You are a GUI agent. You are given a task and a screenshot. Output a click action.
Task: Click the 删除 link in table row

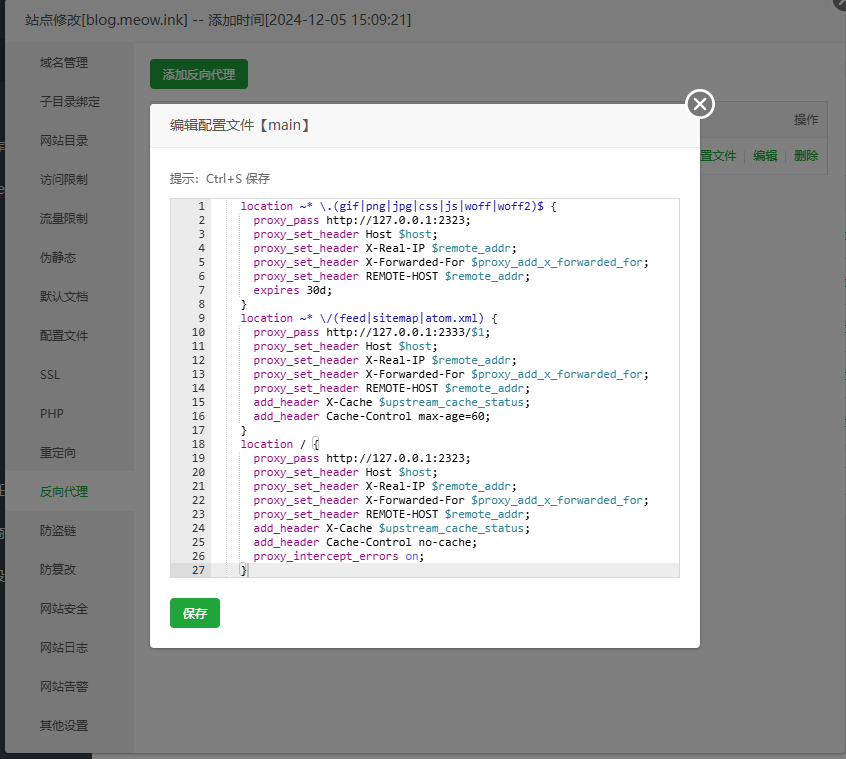(x=806, y=156)
